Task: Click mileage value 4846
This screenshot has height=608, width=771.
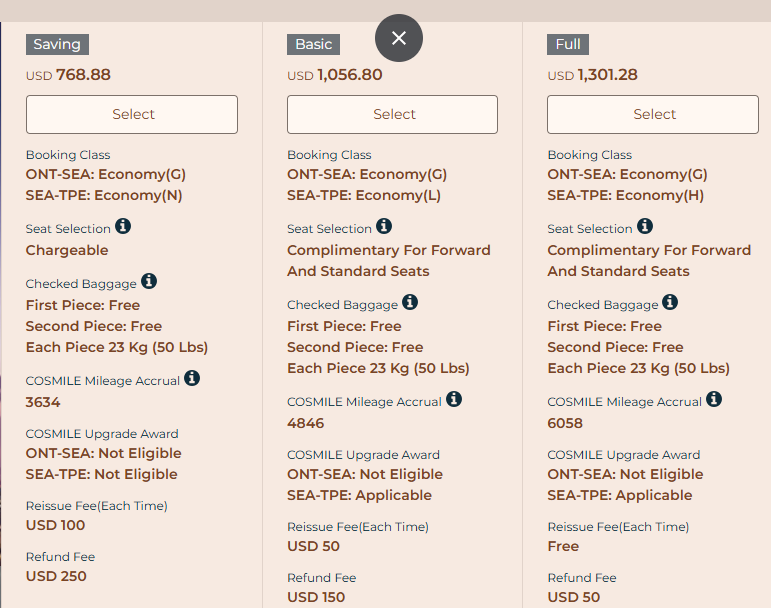Action: (305, 423)
